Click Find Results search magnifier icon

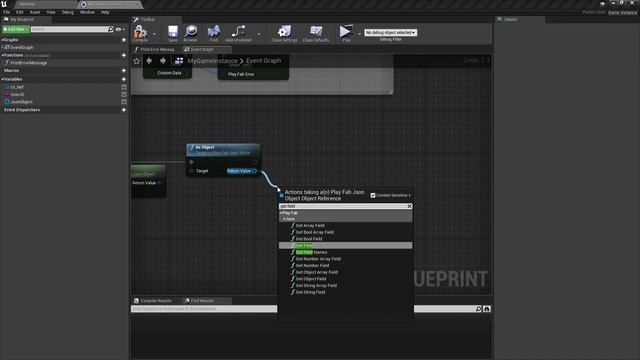(479, 309)
